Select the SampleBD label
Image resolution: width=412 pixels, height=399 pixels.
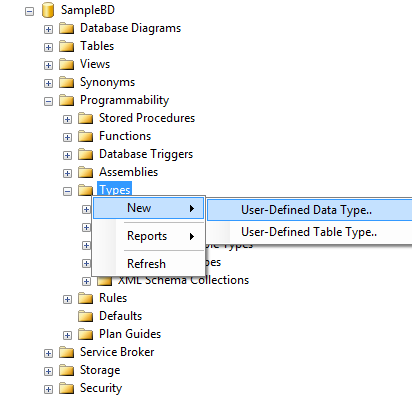(88, 10)
